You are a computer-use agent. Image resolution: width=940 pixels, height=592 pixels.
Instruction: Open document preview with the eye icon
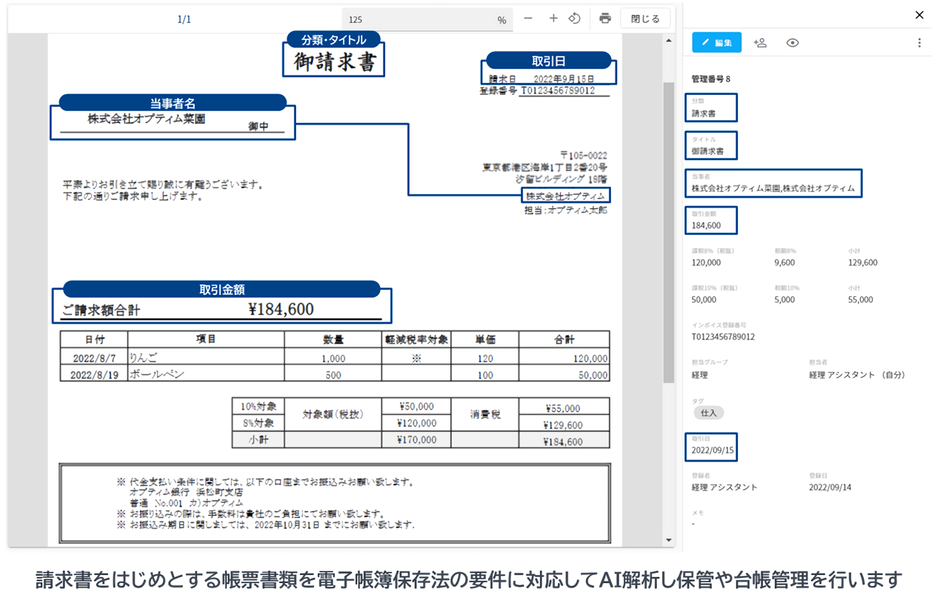point(793,42)
